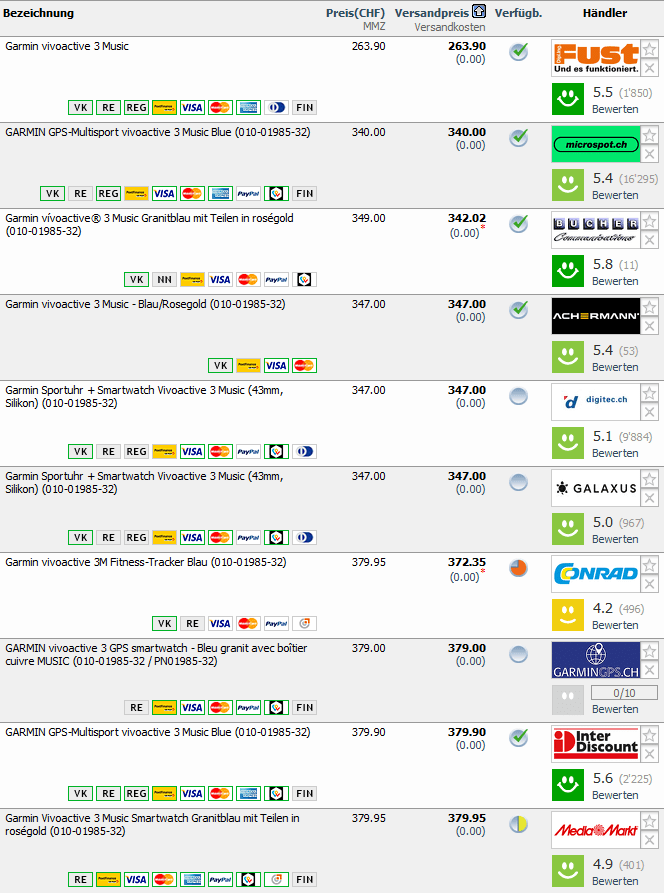Sort by the Preis(CHF) column header

point(355,13)
